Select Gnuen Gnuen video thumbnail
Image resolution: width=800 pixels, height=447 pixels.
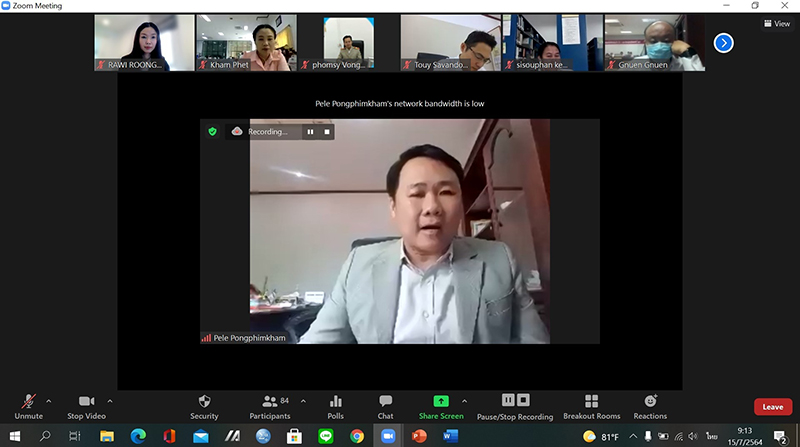(655, 42)
